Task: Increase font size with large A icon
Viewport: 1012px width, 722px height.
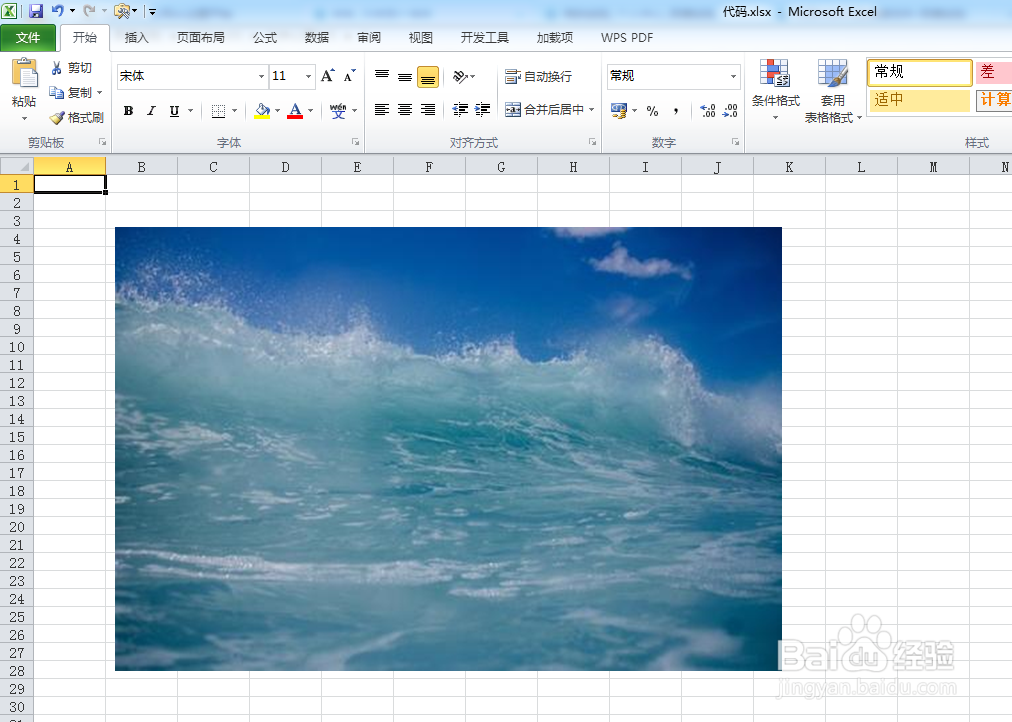Action: 328,76
